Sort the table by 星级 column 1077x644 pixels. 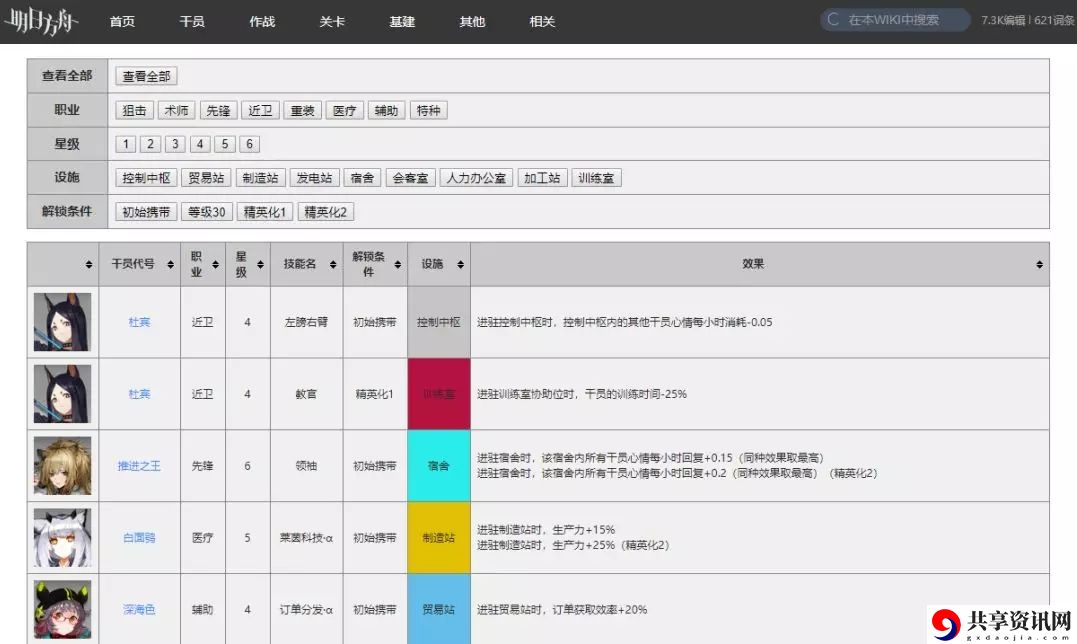coord(260,264)
